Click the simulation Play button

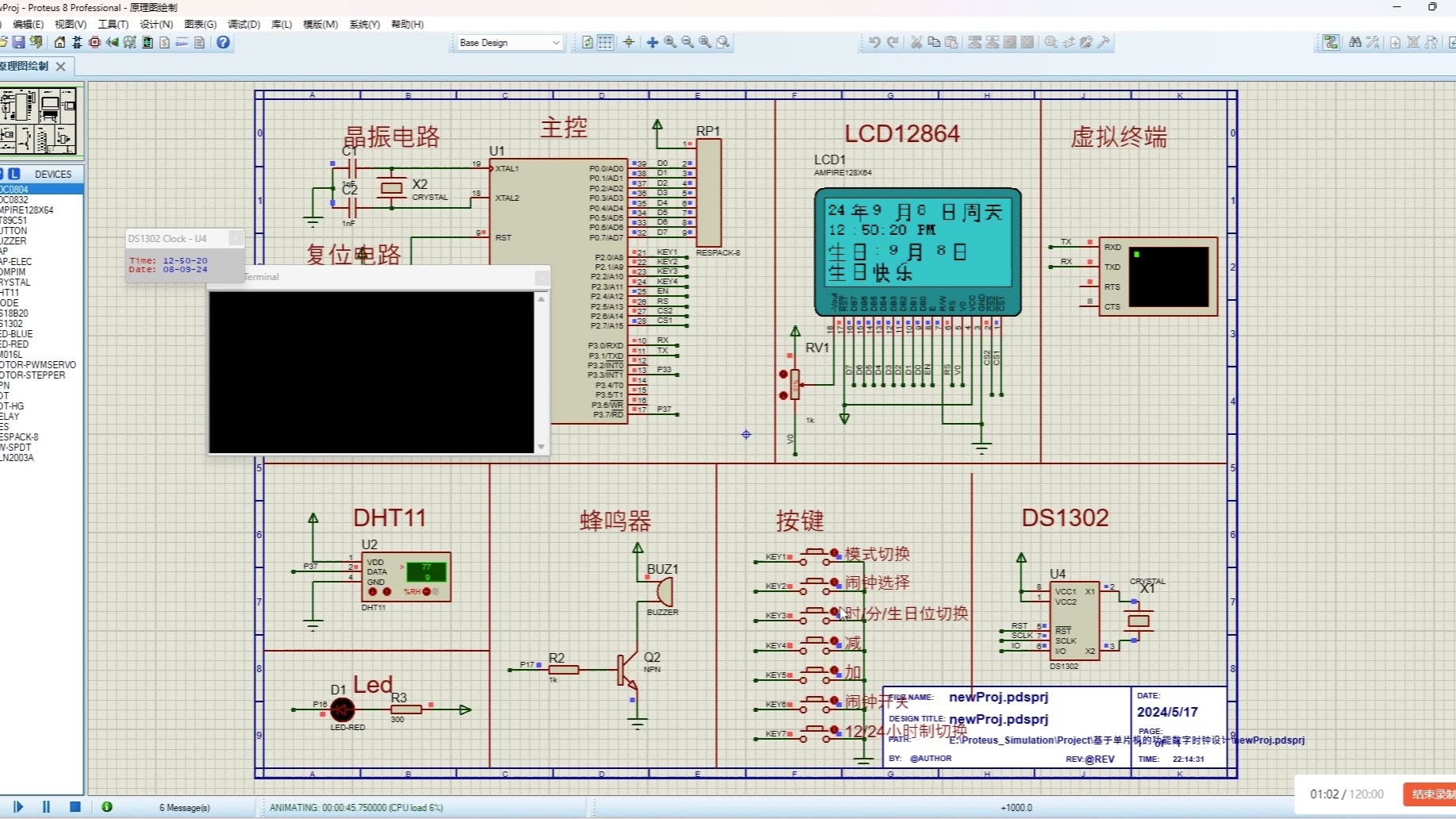[18, 806]
